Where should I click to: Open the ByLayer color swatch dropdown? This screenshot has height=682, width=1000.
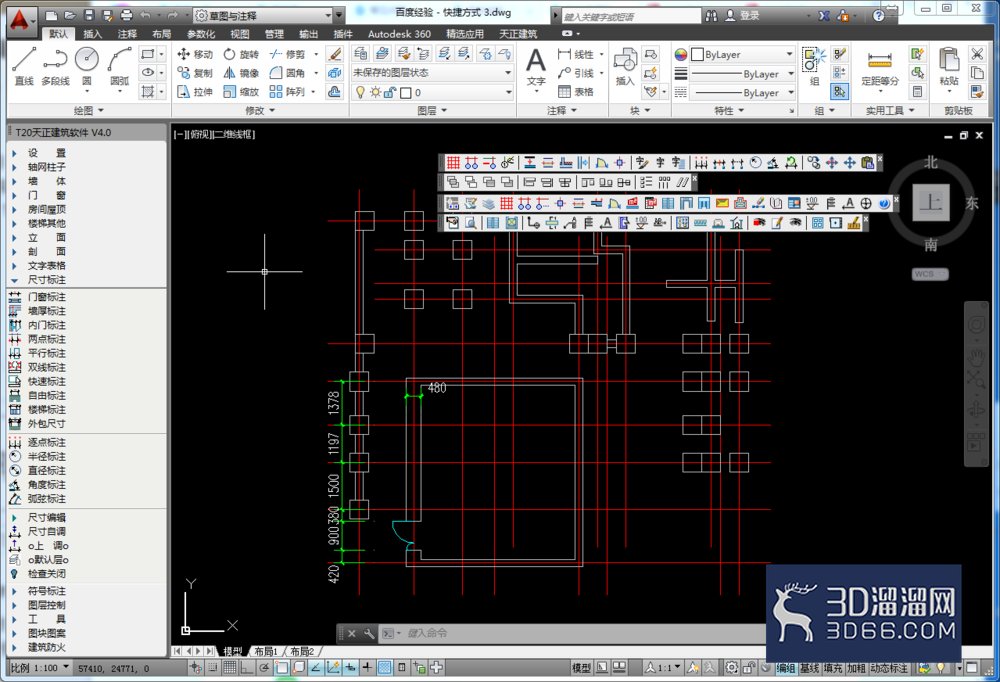[x=743, y=54]
